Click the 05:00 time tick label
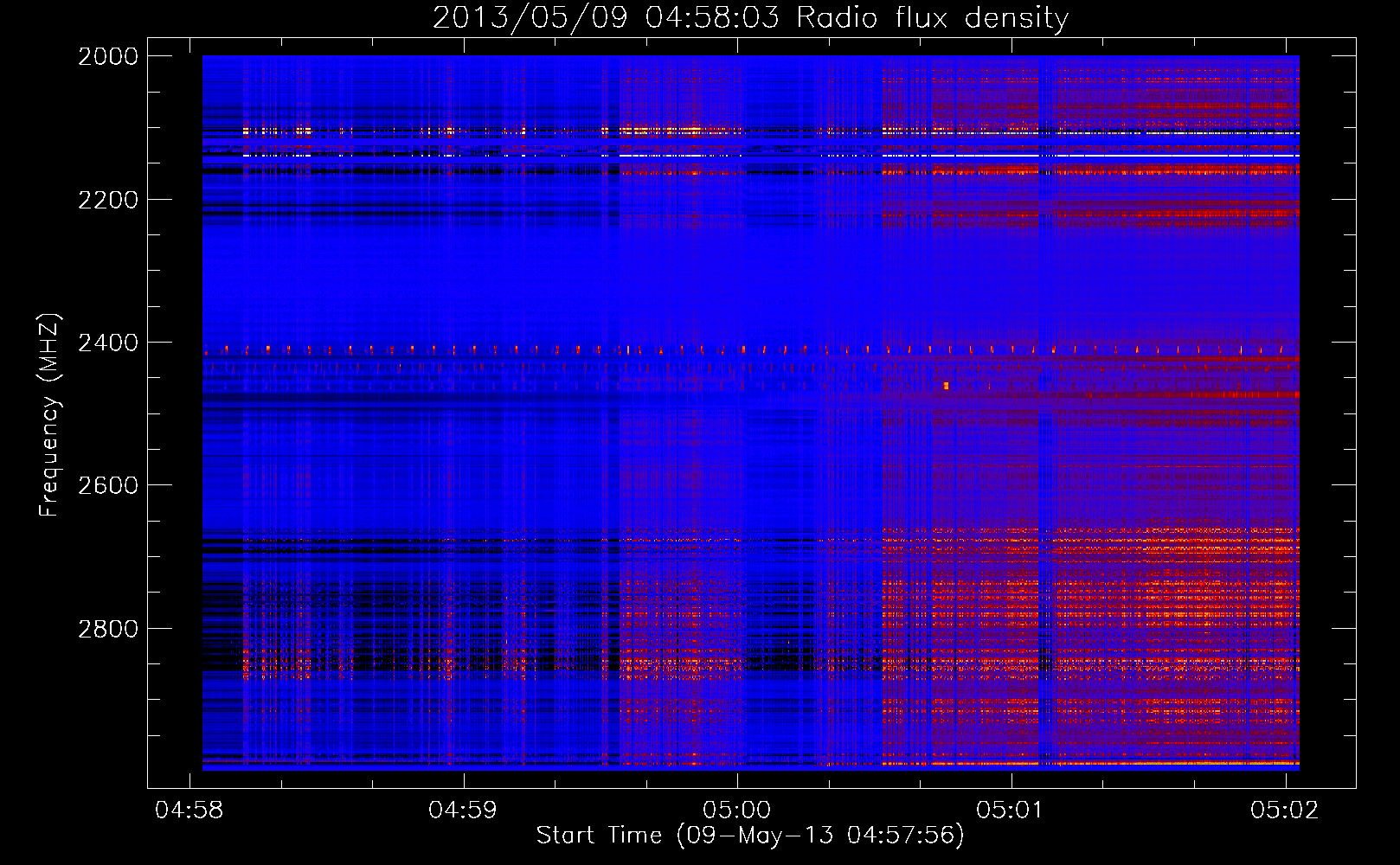The height and width of the screenshot is (865, 1400). pos(736,810)
